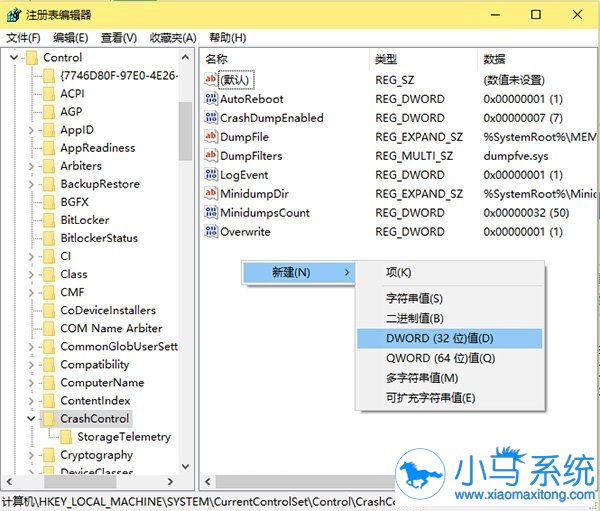Click the REG_MULTI_SZ type cell
This screenshot has height=511, width=600.
[x=414, y=156]
